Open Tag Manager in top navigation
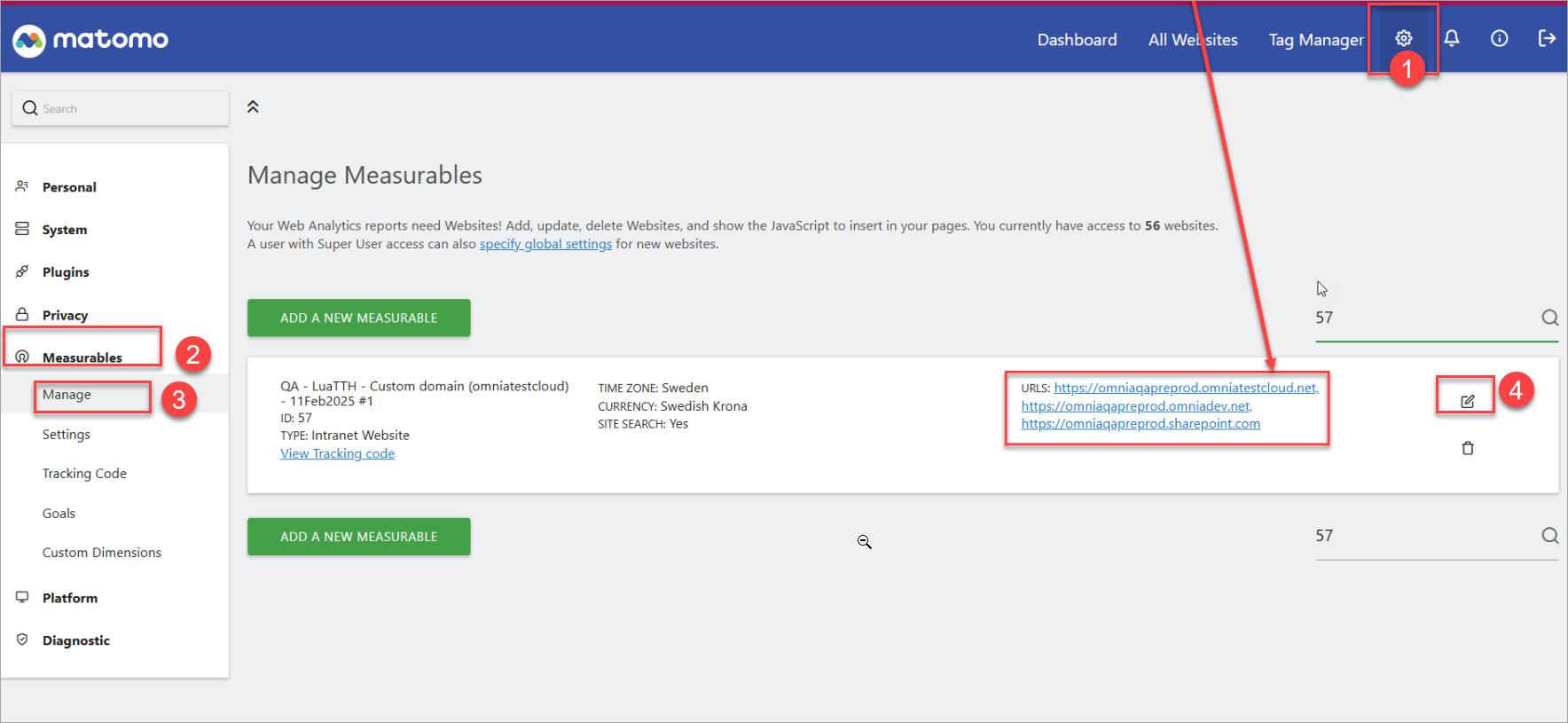The image size is (1568, 723). point(1316,40)
